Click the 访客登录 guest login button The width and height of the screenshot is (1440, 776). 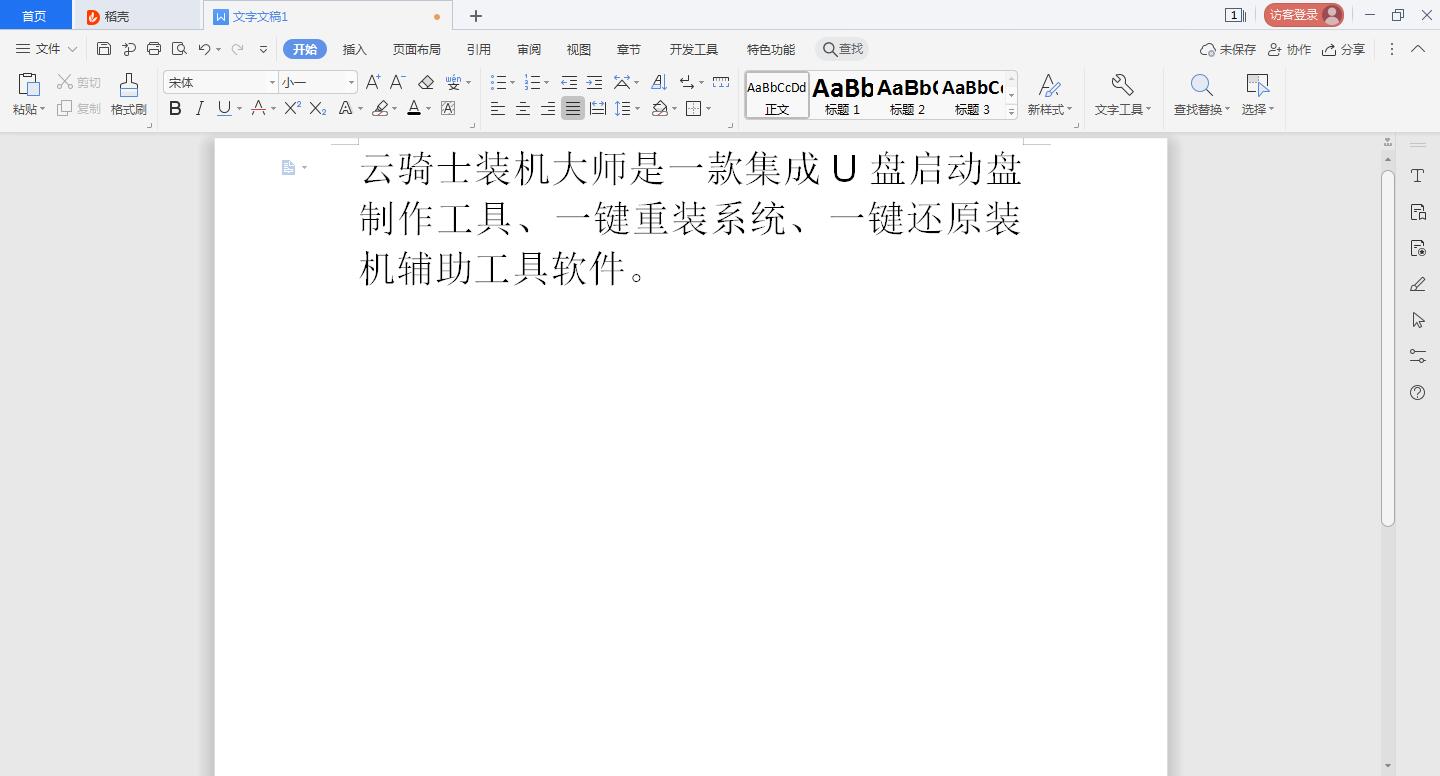[x=1304, y=15]
